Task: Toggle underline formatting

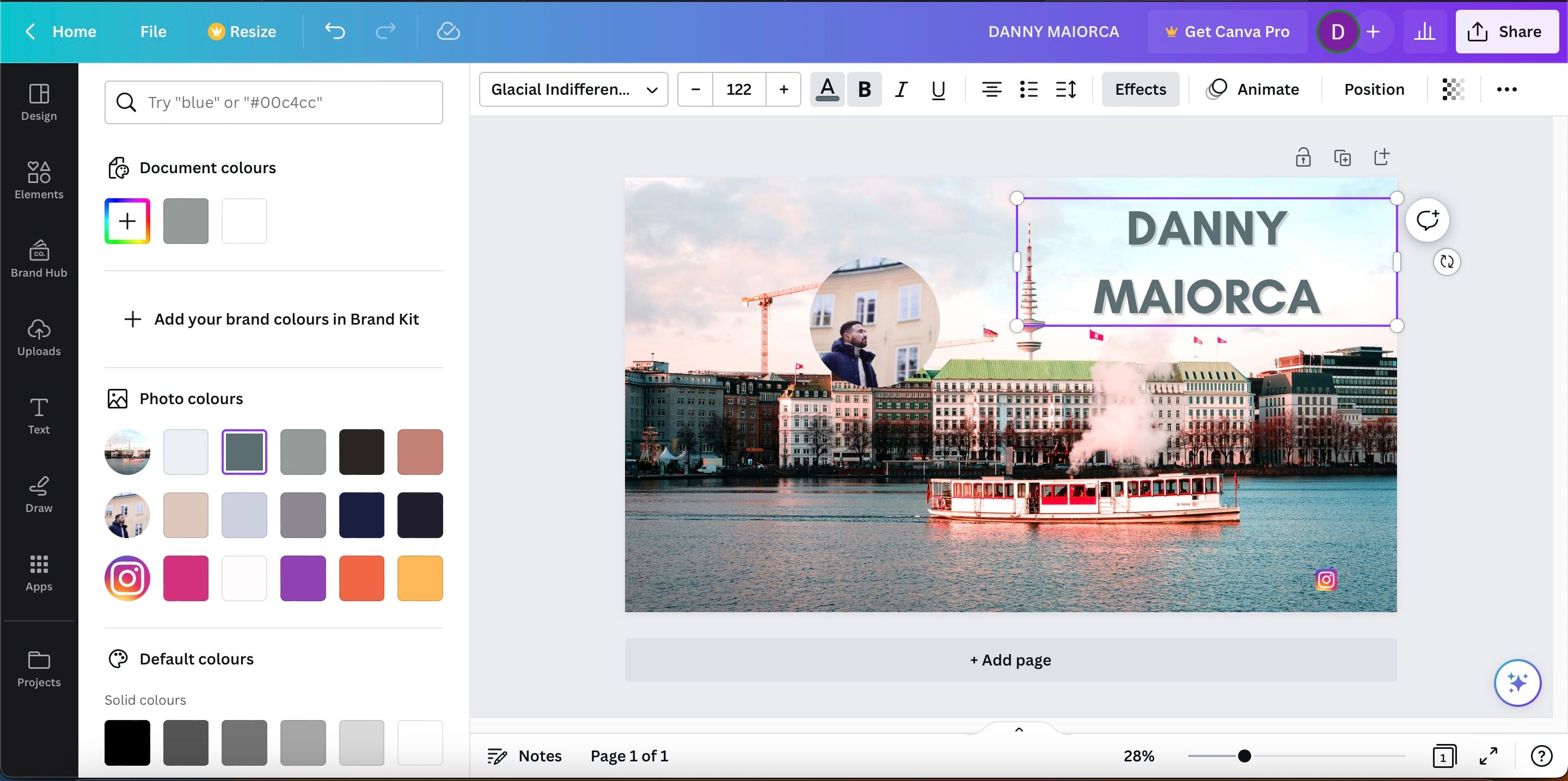Action: pyautogui.click(x=938, y=89)
